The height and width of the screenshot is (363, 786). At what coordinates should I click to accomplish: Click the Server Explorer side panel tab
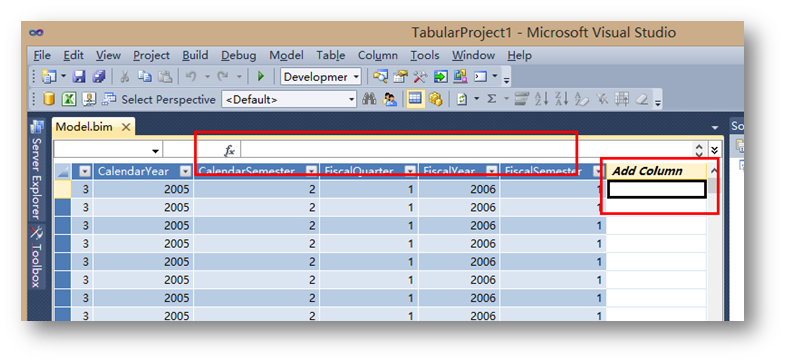pos(37,170)
